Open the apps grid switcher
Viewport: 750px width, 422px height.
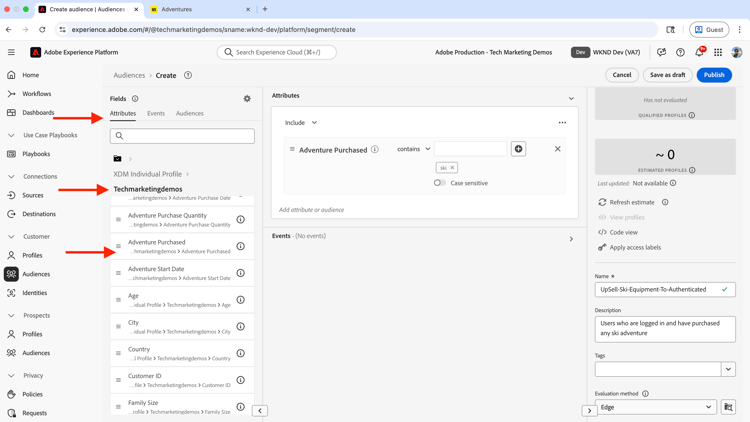point(718,52)
